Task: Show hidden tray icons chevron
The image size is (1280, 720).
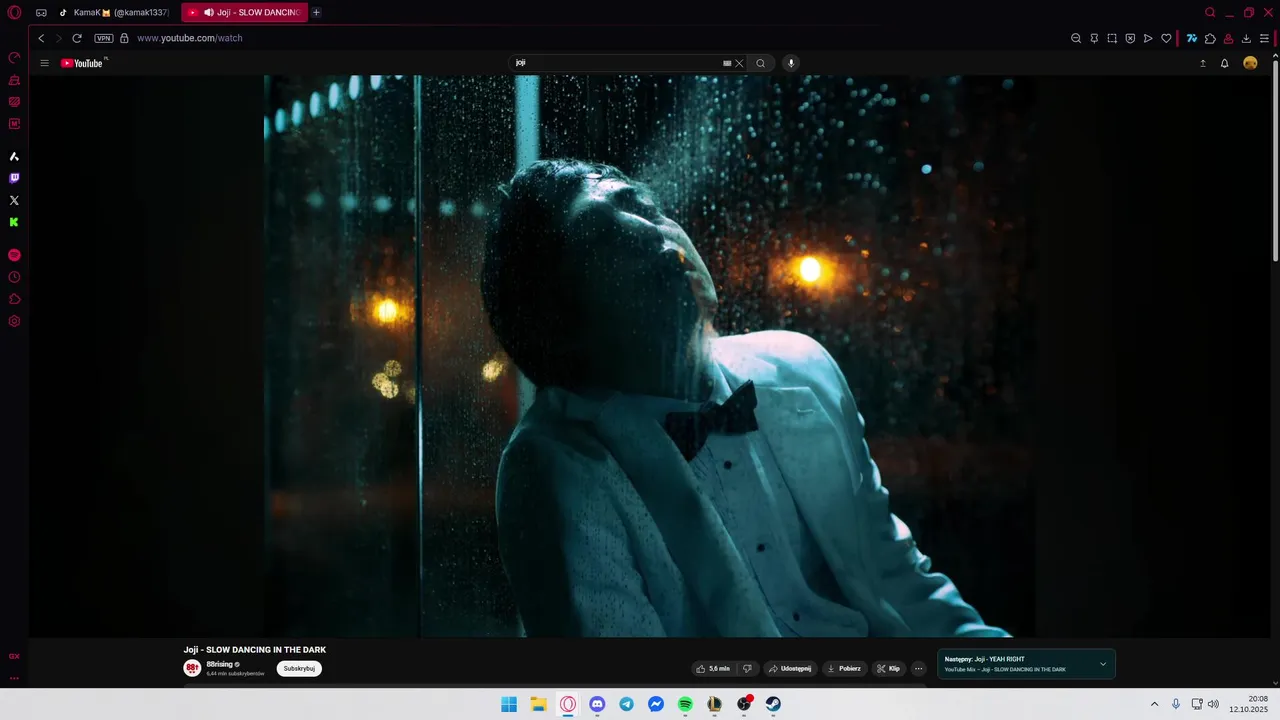Action: tap(1154, 704)
